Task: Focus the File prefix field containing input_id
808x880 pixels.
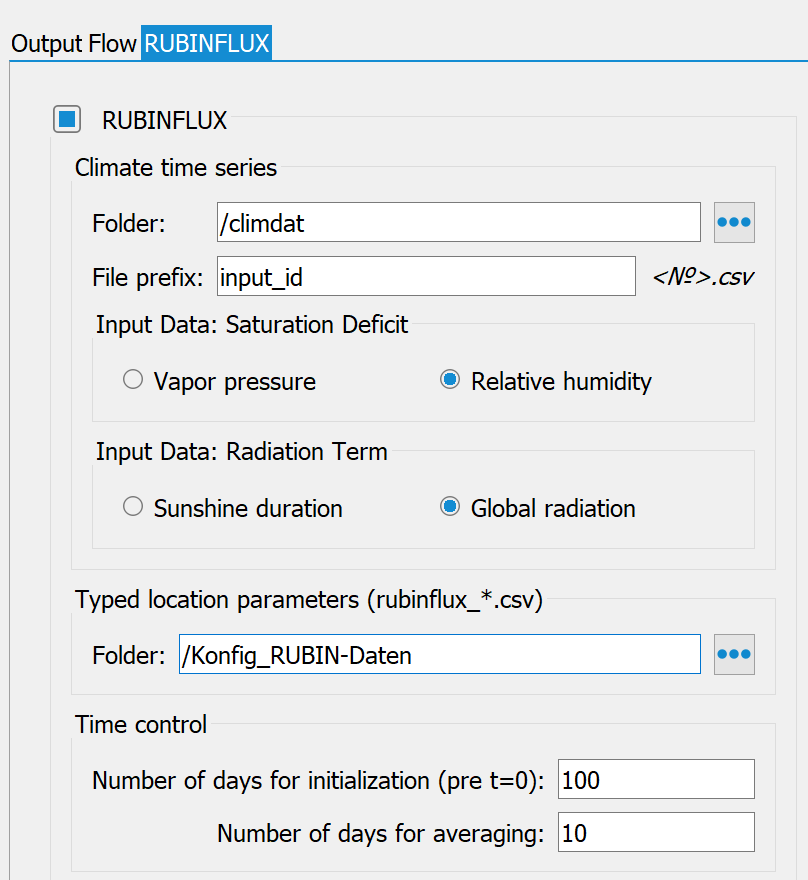Action: pos(426,276)
